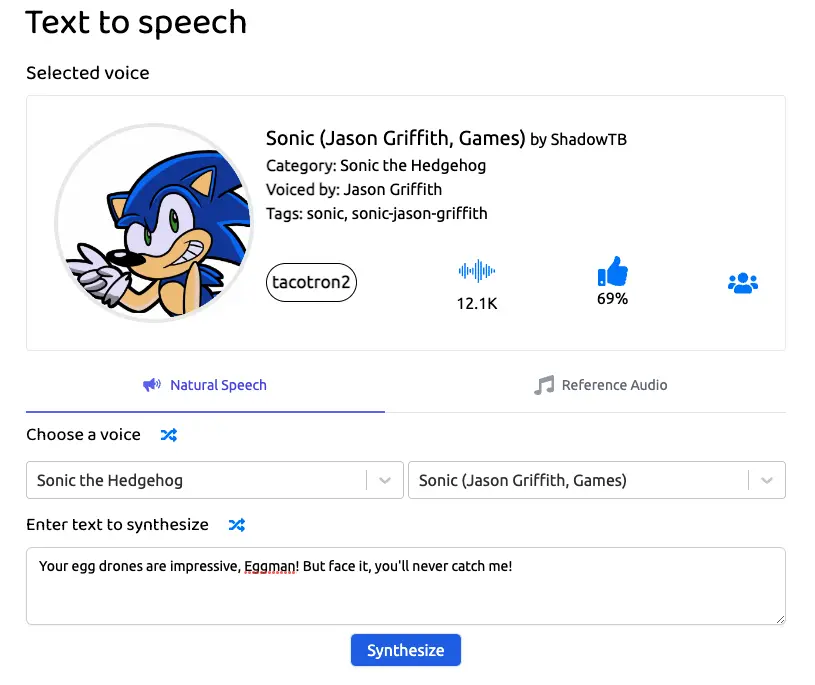Click the audio waveform usage count icon
Viewport: 815px width, 685px height.
(x=477, y=271)
